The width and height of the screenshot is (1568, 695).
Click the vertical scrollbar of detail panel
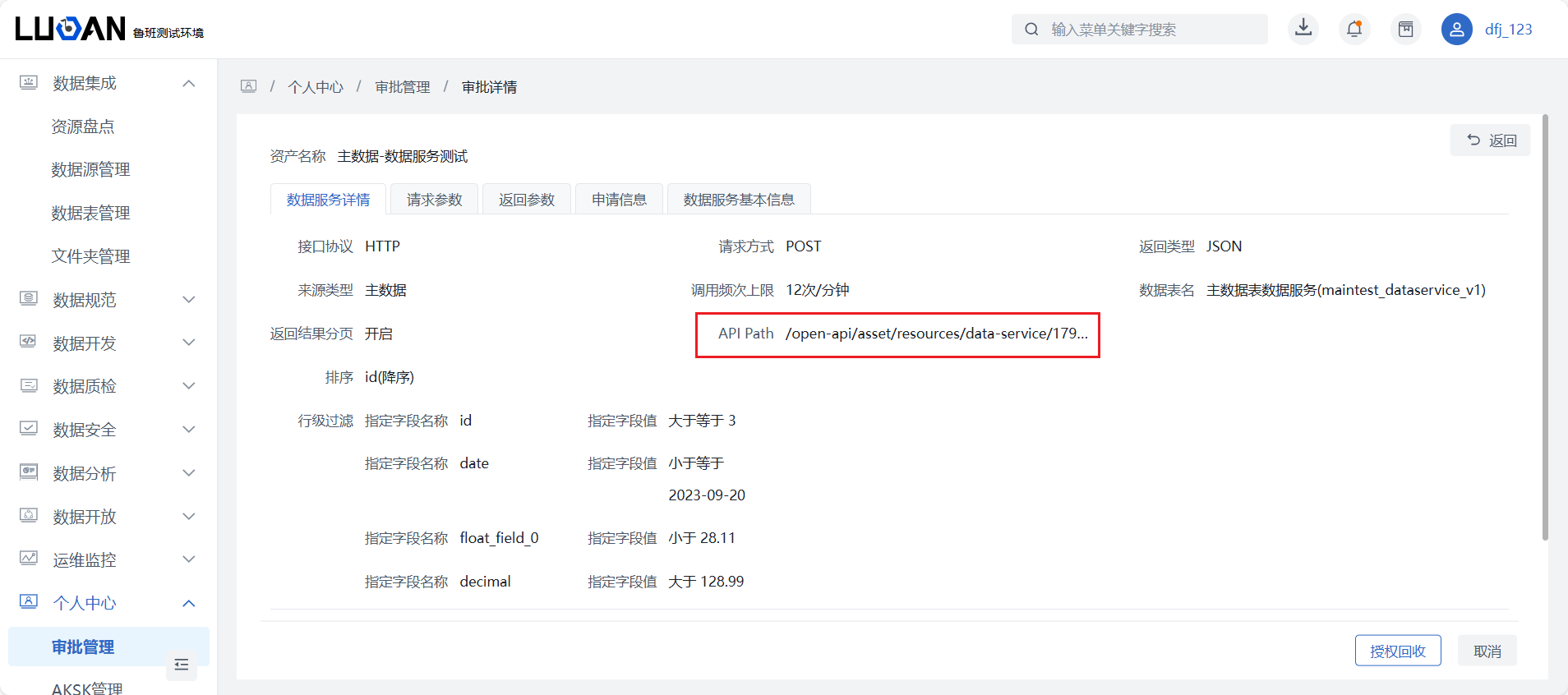[x=1545, y=329]
